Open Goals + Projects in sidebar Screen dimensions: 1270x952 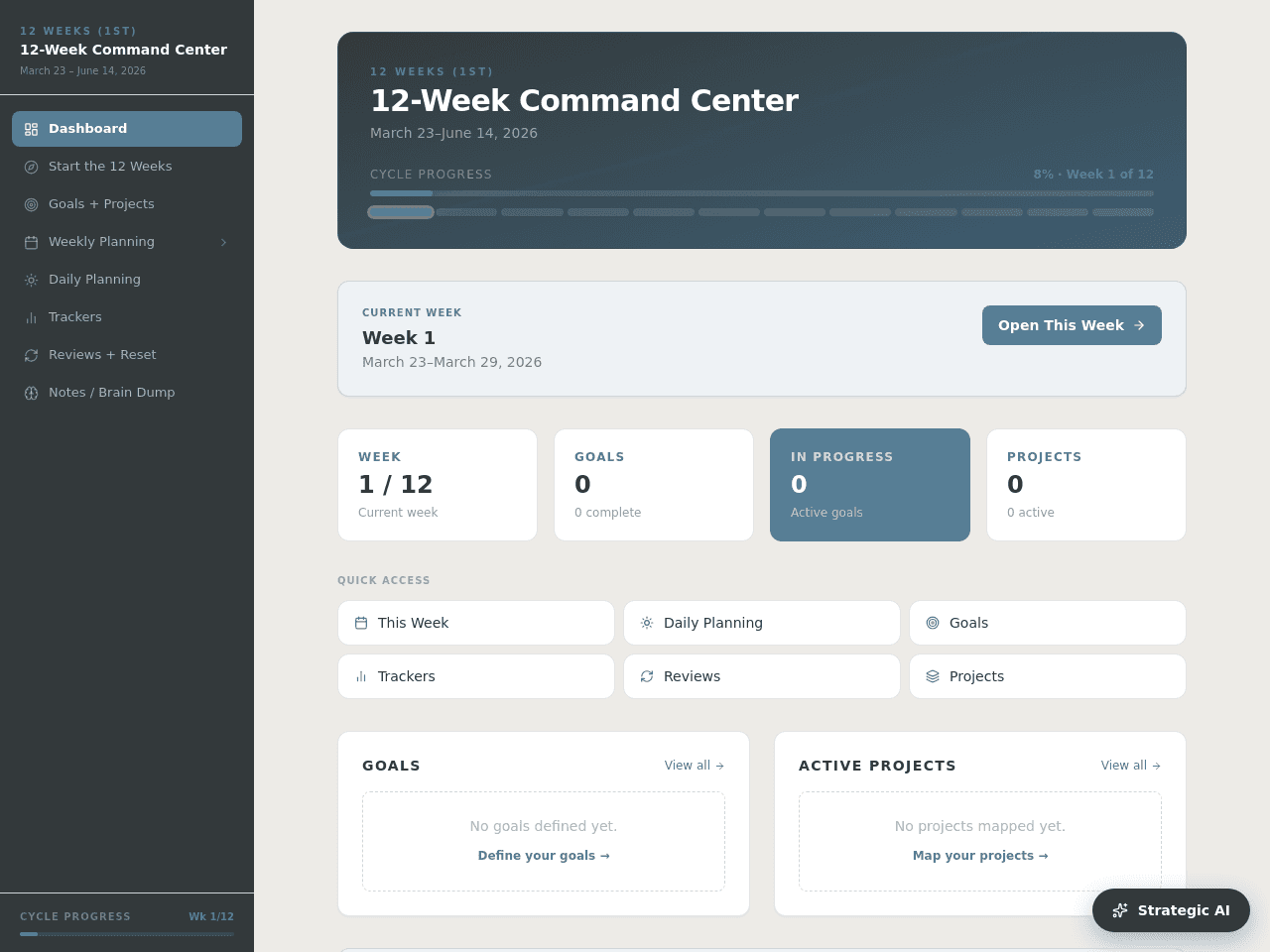pyautogui.click(x=127, y=204)
